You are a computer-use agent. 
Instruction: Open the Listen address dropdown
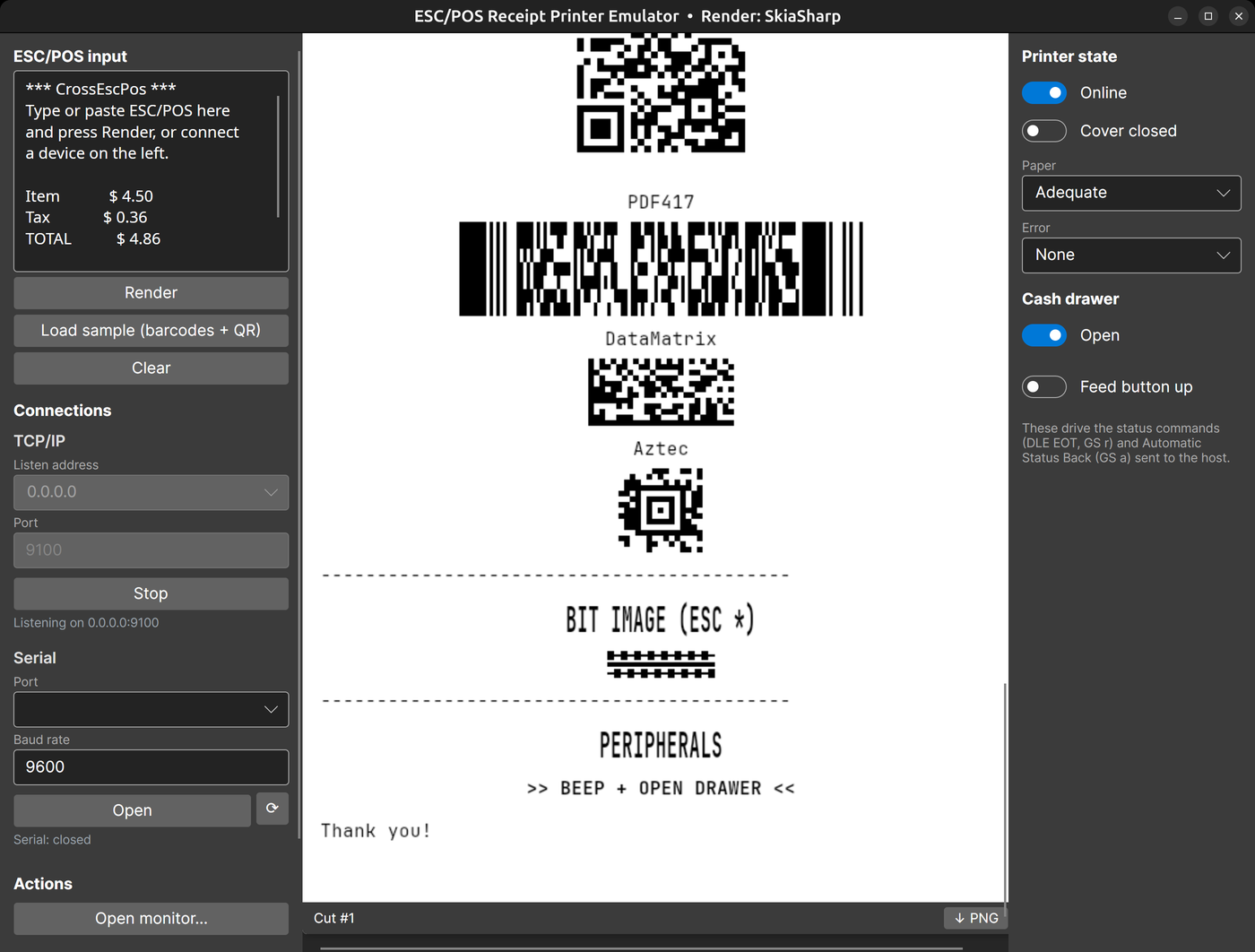pos(151,492)
